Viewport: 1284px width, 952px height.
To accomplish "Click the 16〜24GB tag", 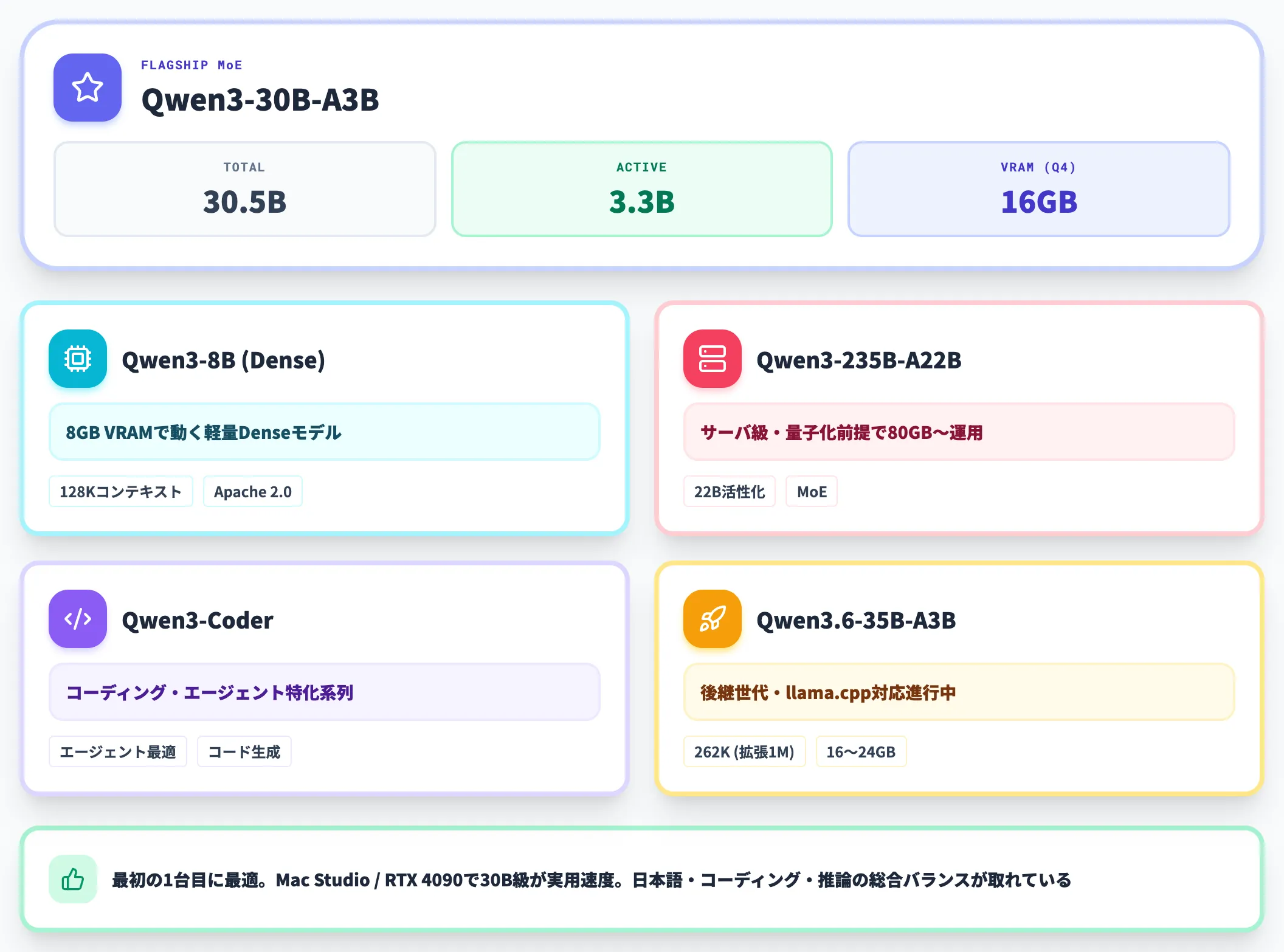I will click(x=861, y=751).
